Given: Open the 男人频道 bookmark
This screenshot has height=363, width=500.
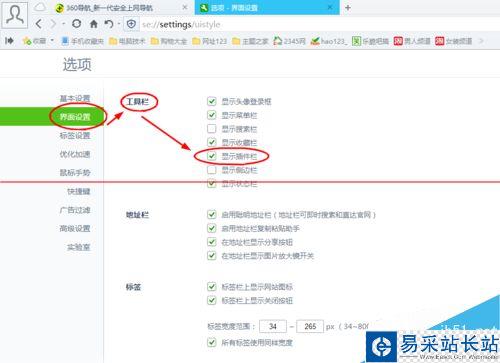Looking at the screenshot, I should click(412, 41).
